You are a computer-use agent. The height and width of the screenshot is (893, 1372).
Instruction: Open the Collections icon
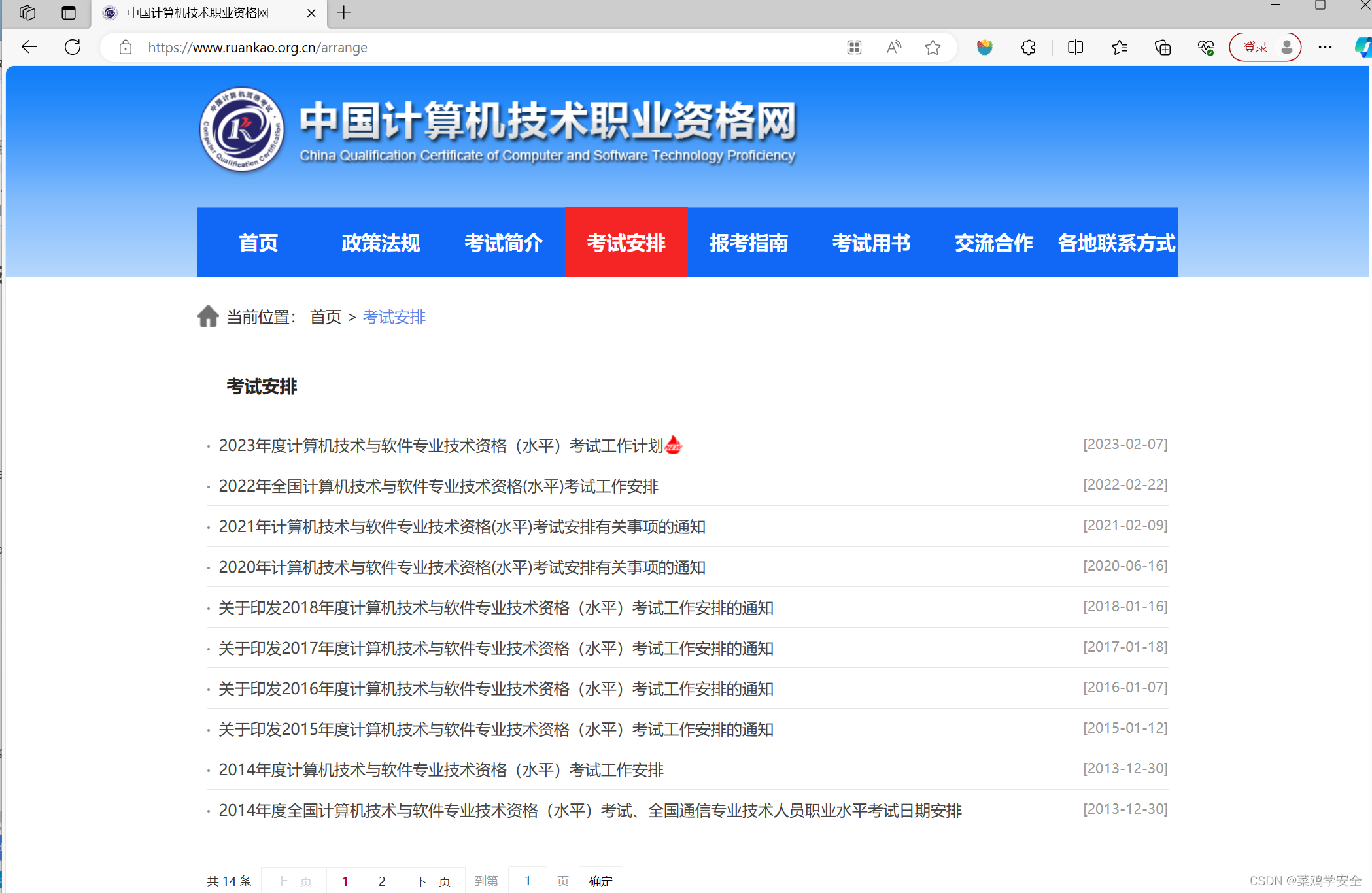[1163, 47]
